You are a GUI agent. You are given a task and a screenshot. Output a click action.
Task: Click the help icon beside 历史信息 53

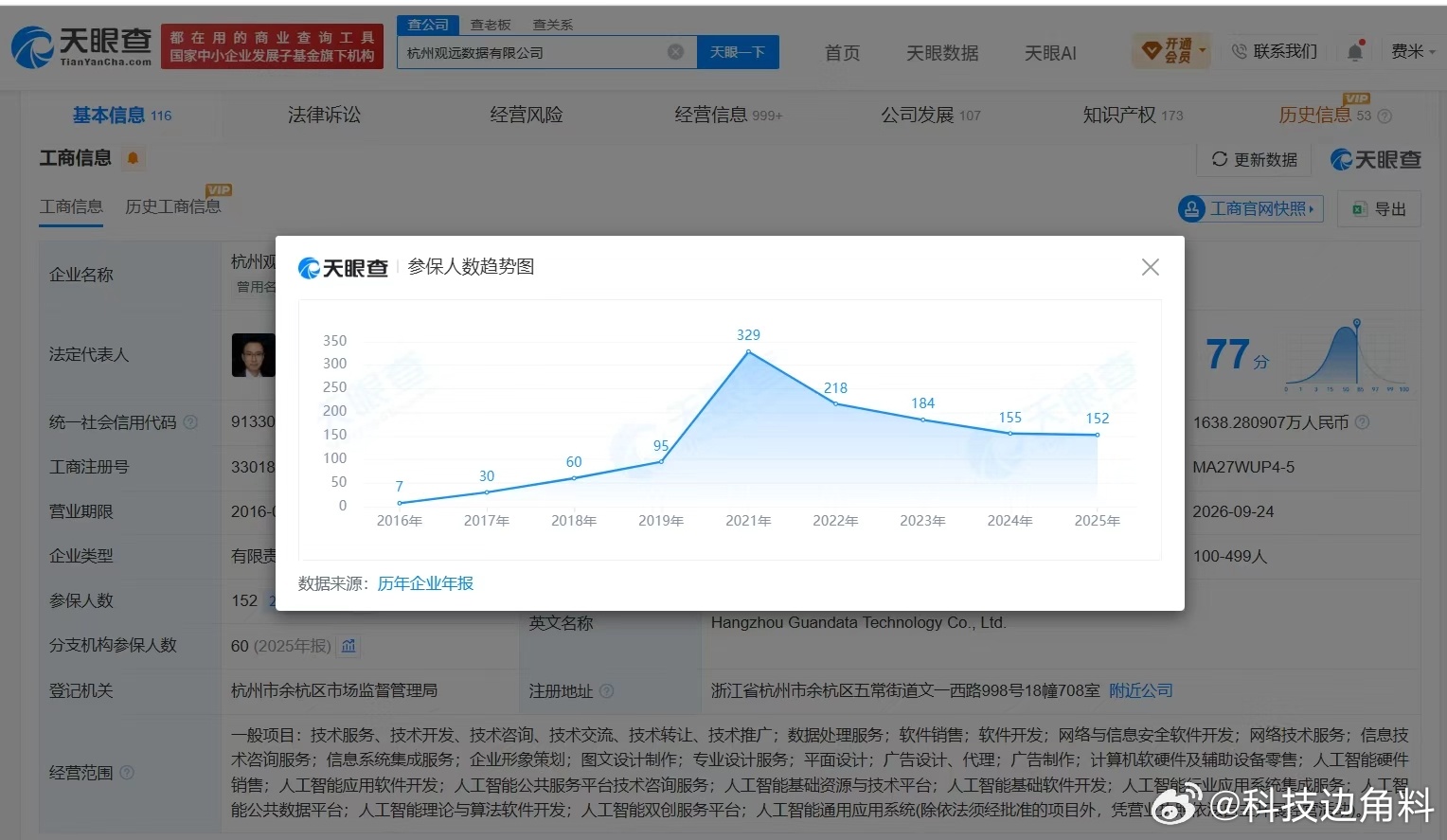(x=1384, y=116)
